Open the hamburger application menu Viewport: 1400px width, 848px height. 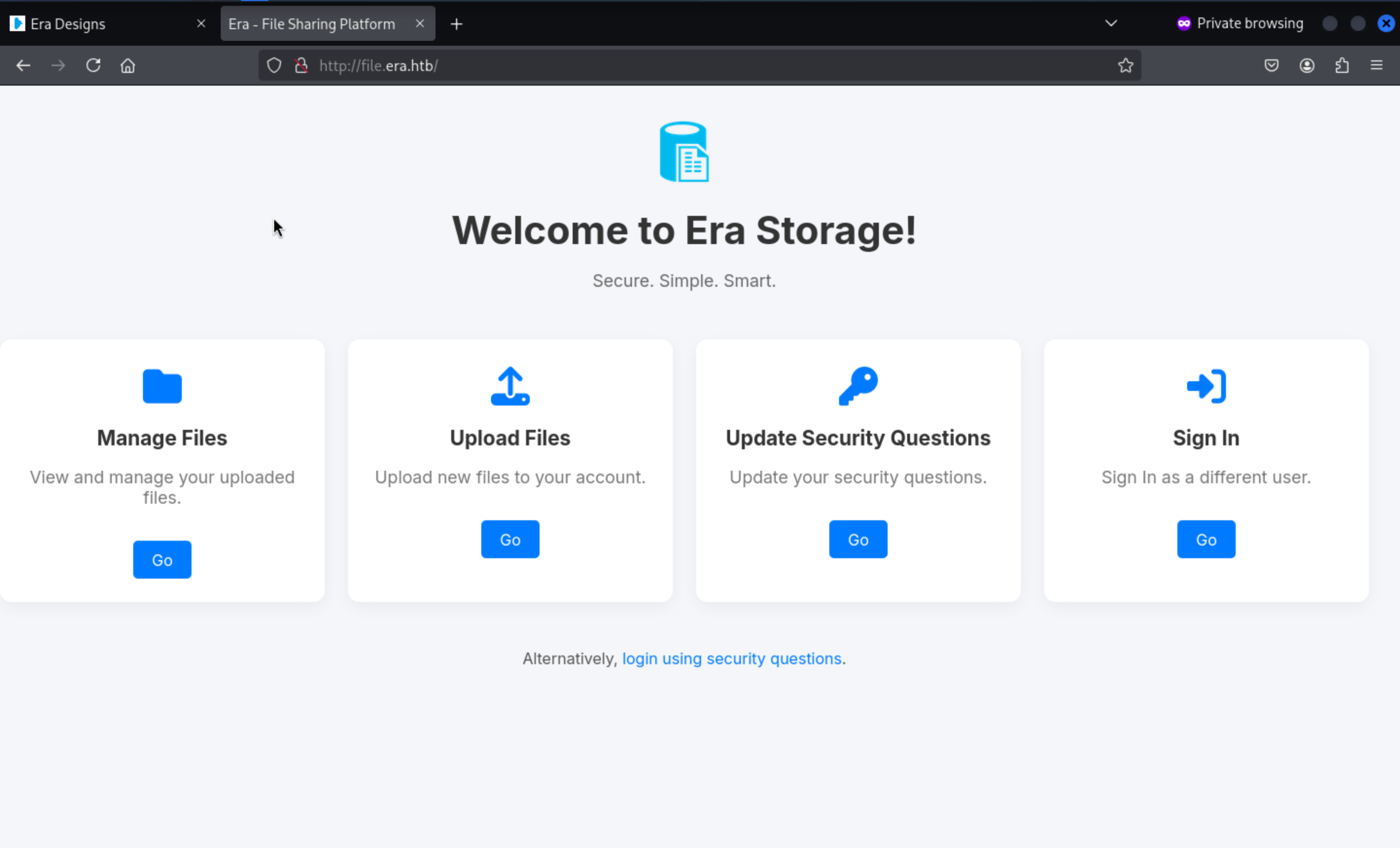coord(1376,65)
